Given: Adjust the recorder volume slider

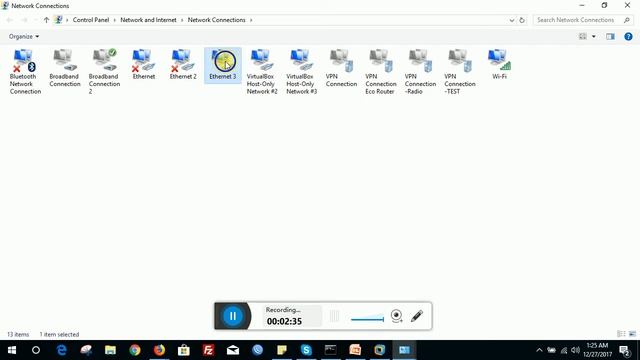Looking at the screenshot, I should (x=367, y=319).
